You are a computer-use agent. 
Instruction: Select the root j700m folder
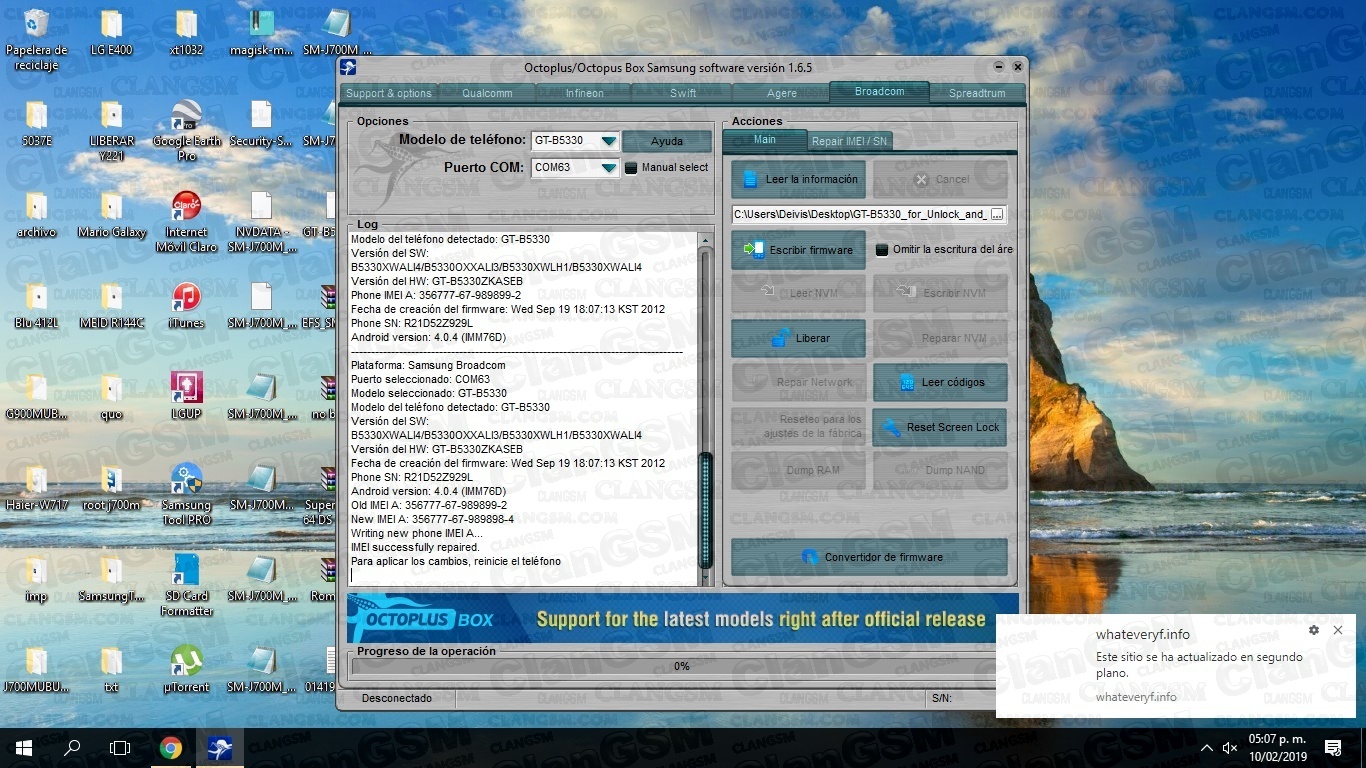tap(111, 487)
